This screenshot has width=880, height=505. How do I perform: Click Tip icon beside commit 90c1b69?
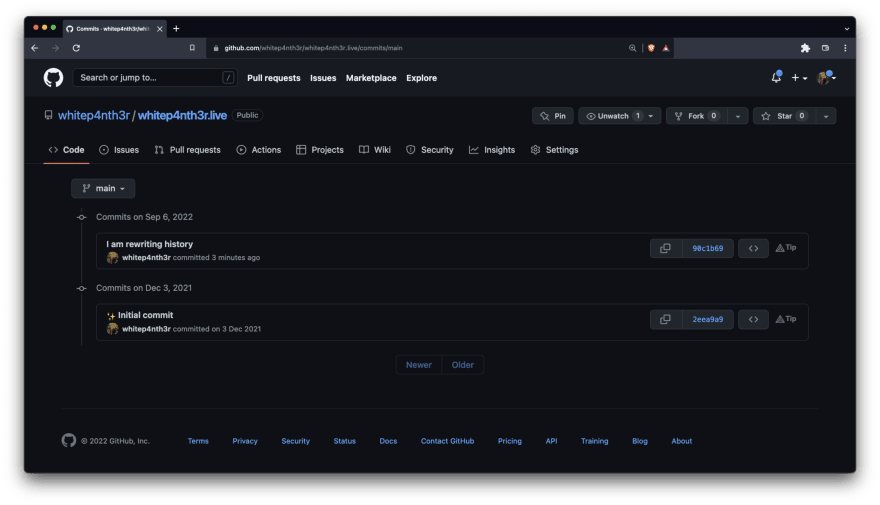click(786, 247)
